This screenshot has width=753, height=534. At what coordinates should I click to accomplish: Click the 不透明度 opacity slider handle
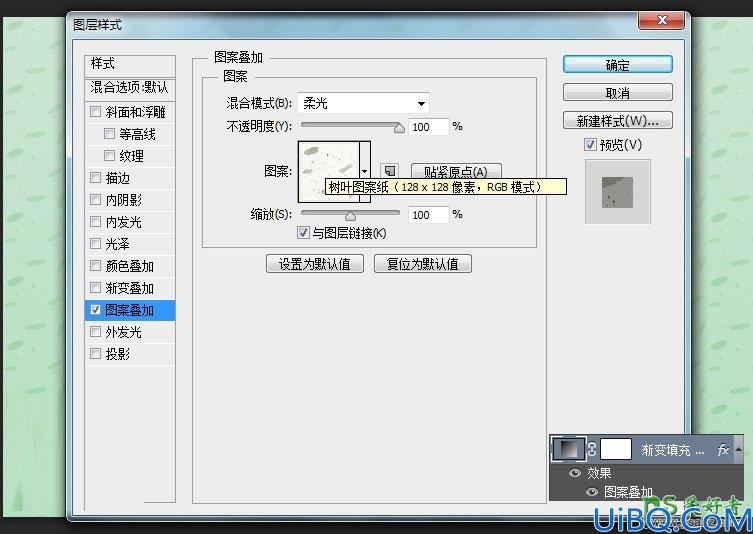click(399, 128)
